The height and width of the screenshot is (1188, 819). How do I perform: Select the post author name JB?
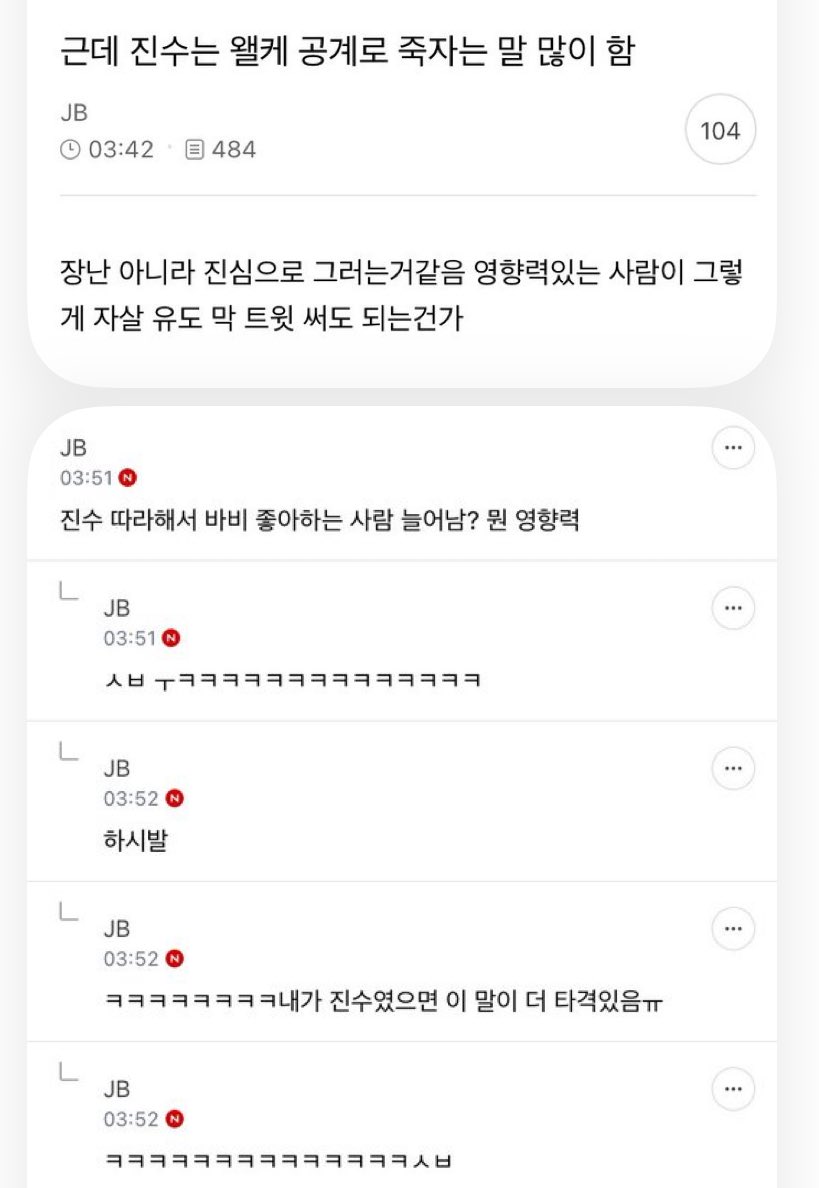click(x=74, y=113)
